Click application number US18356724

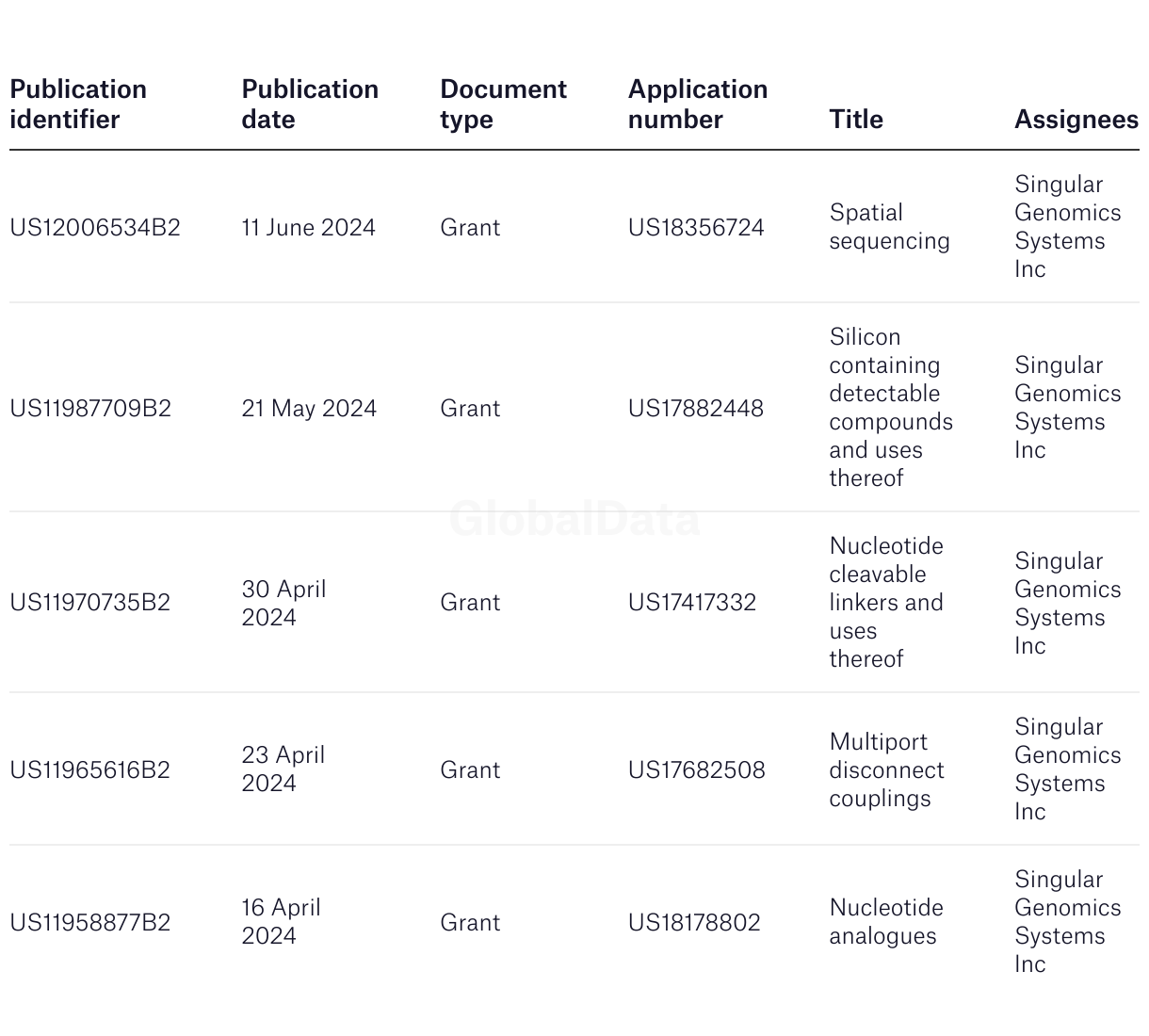(x=696, y=228)
